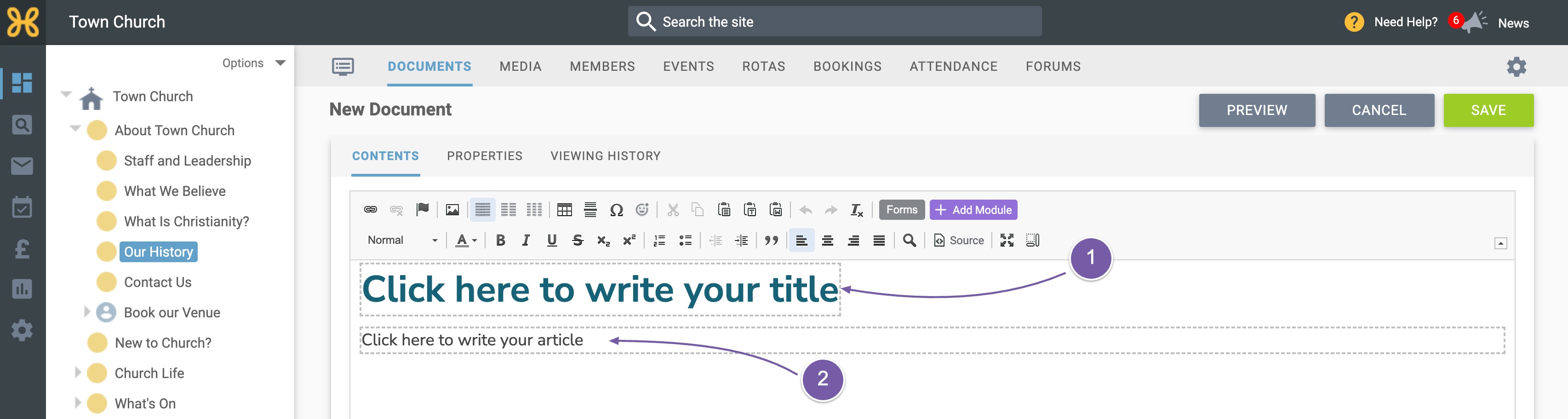Image resolution: width=1568 pixels, height=419 pixels.
Task: Apply strikethrough formatting
Action: (578, 241)
